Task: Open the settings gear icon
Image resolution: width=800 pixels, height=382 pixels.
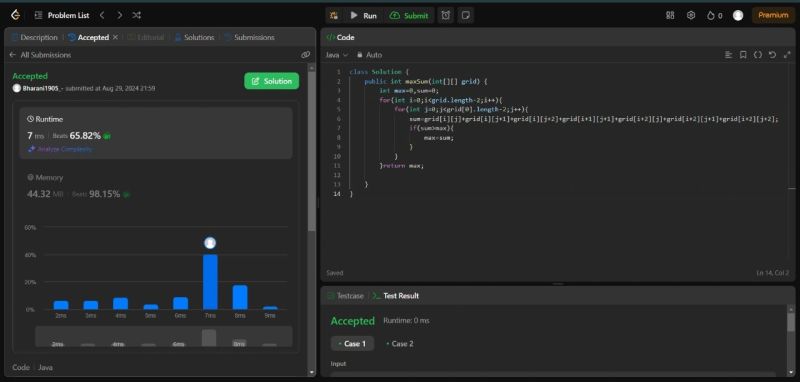Action: pyautogui.click(x=691, y=15)
